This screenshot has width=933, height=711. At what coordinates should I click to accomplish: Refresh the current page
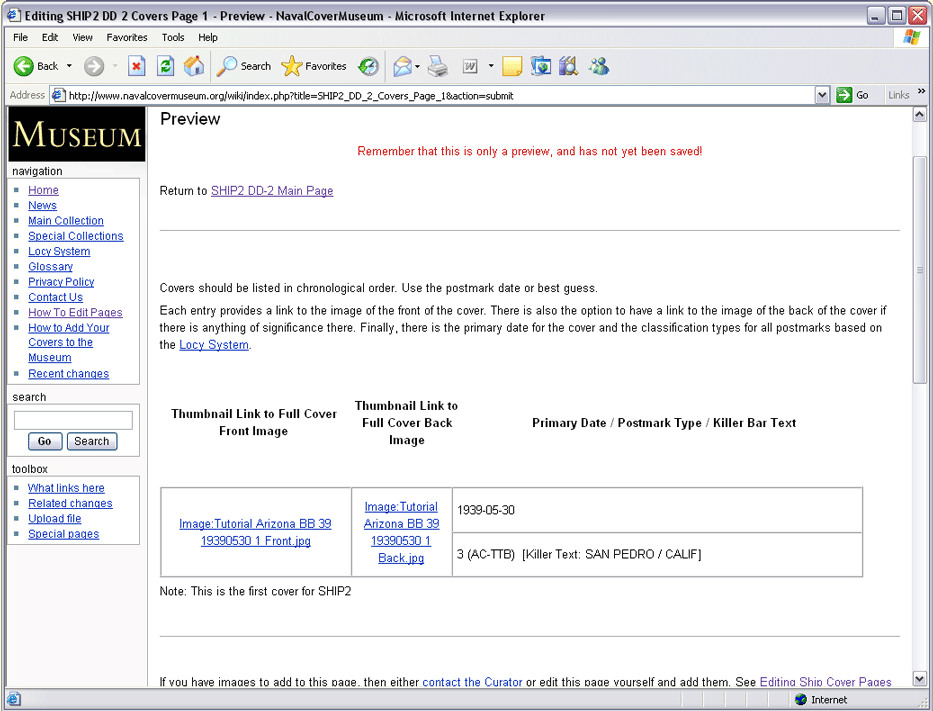pos(166,66)
